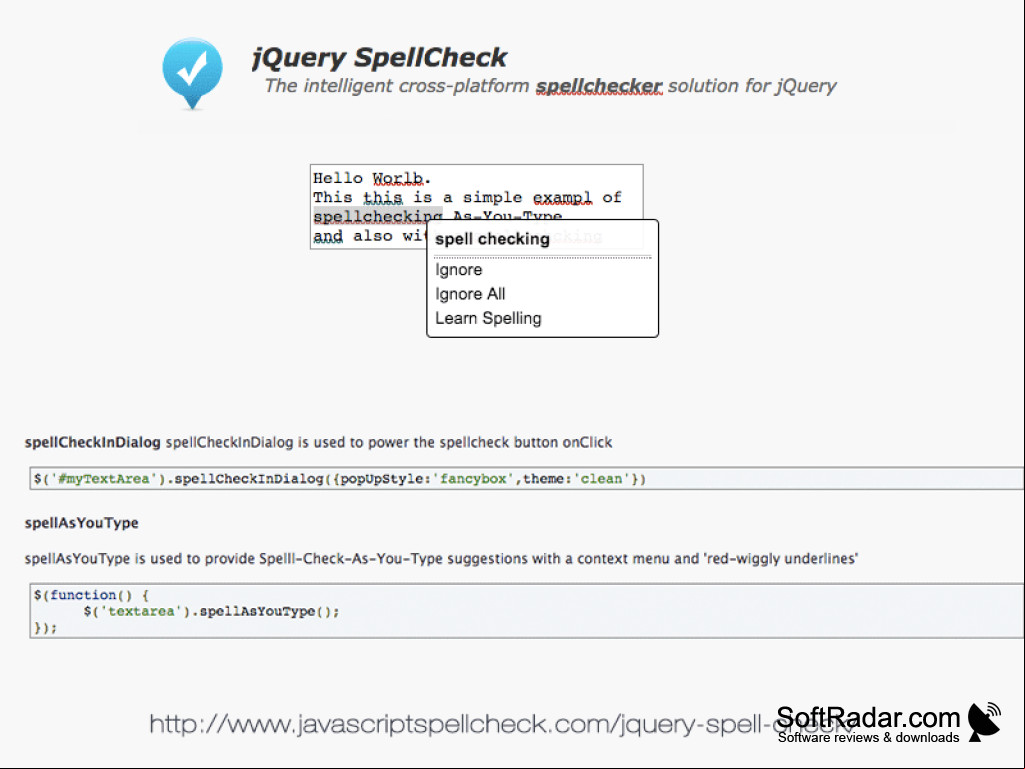The width and height of the screenshot is (1025, 769).
Task: Select Ignore in the context menu
Action: tap(459, 269)
